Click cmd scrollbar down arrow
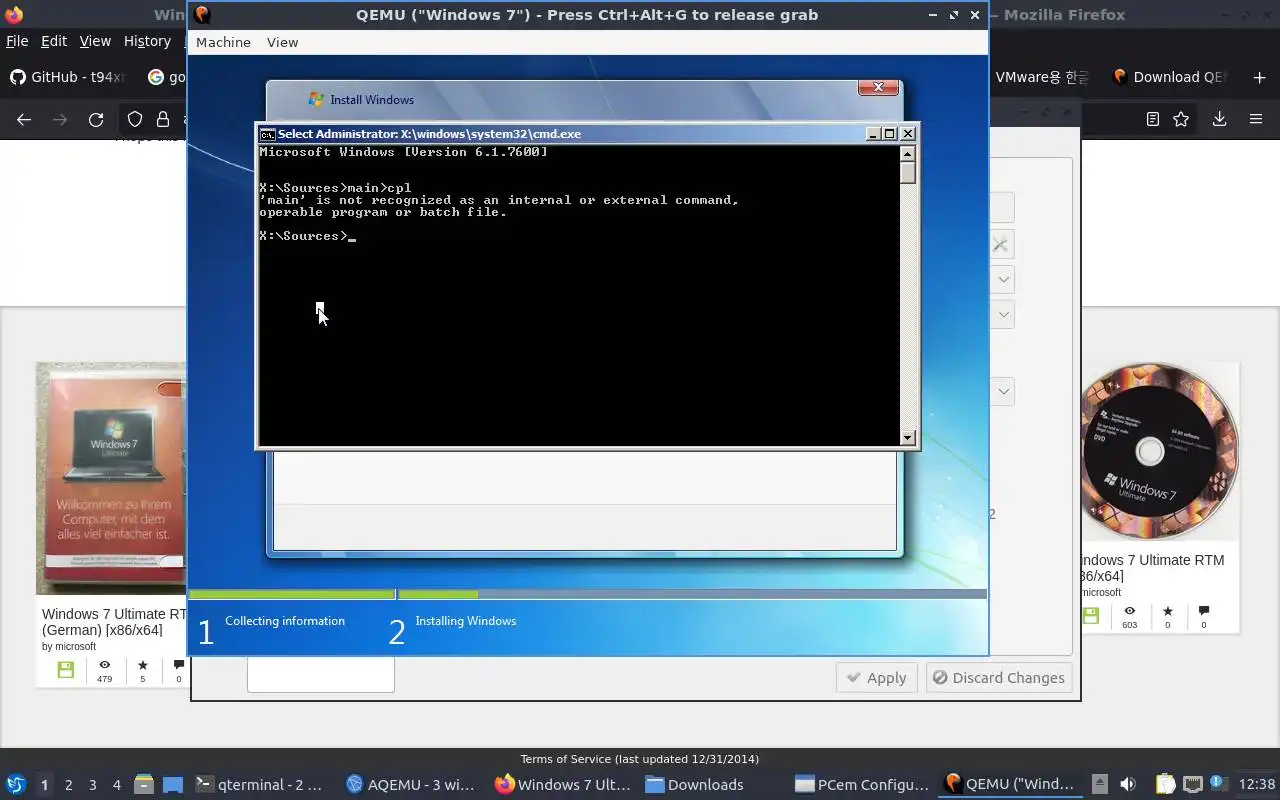 [x=908, y=437]
